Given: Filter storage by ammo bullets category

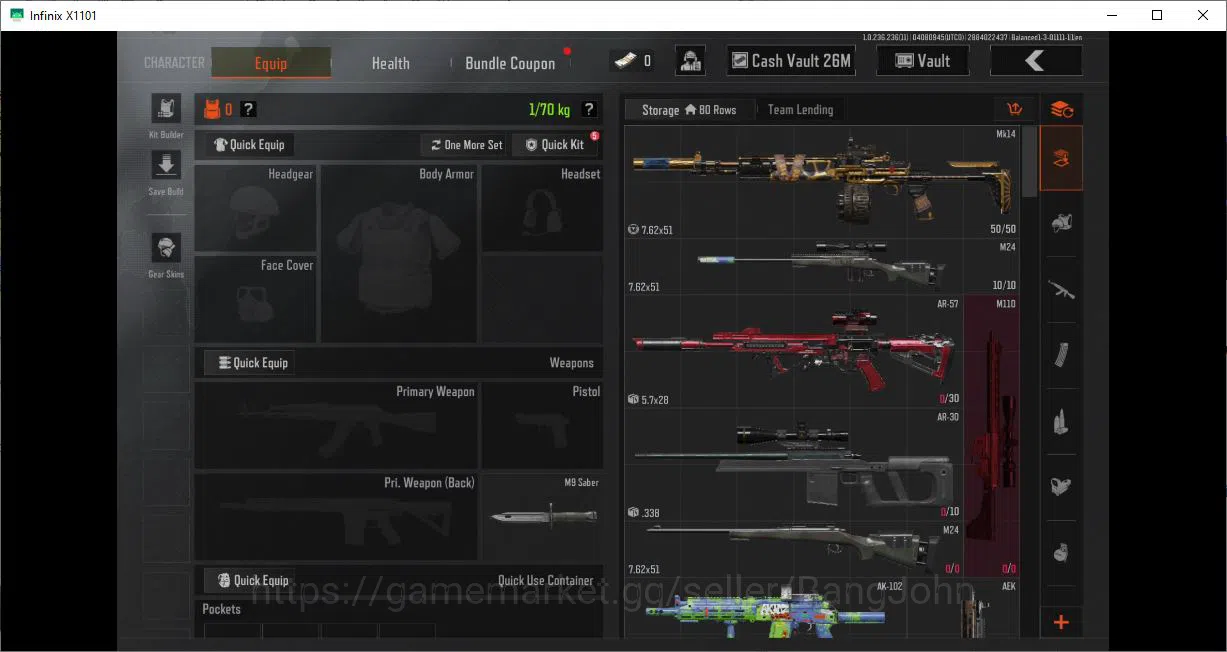Looking at the screenshot, I should click(1061, 421).
